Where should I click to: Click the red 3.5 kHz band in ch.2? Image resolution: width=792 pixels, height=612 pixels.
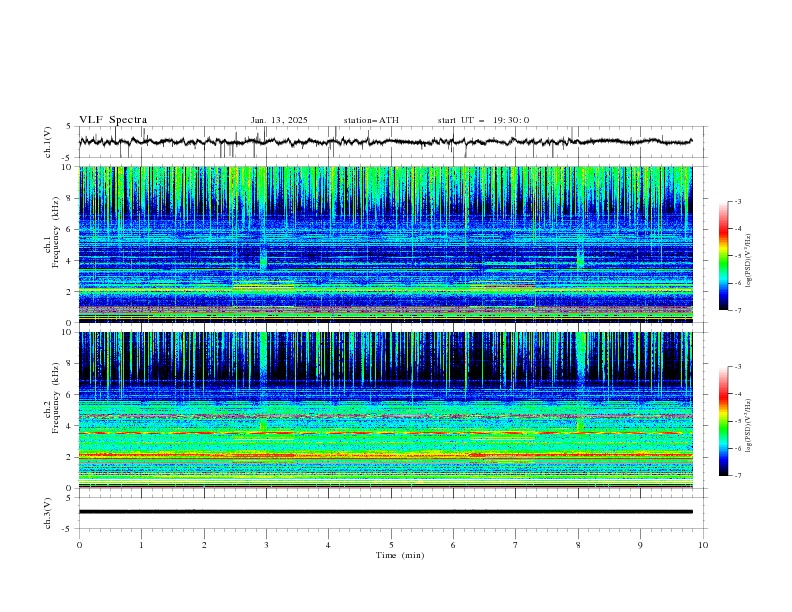coord(385,433)
